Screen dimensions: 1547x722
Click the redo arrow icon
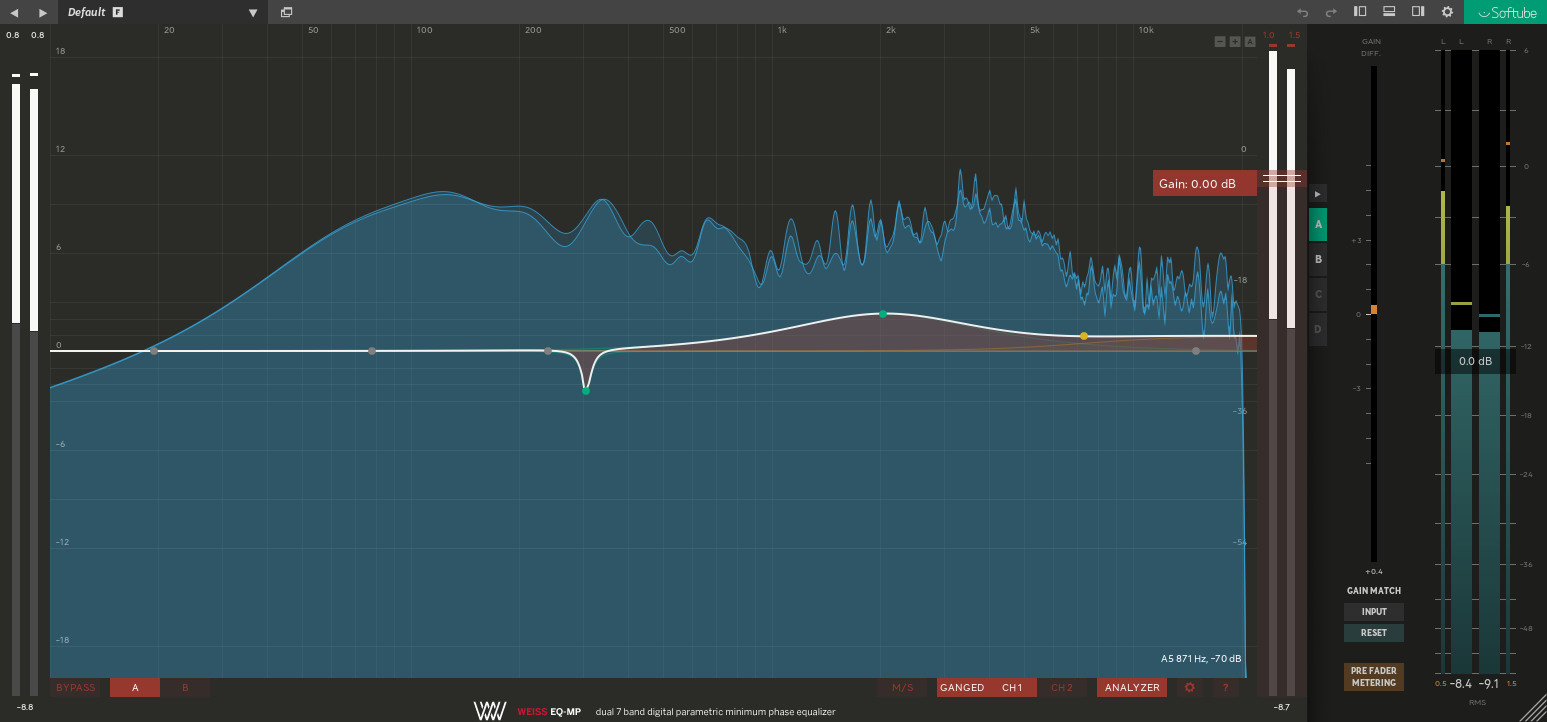1331,12
